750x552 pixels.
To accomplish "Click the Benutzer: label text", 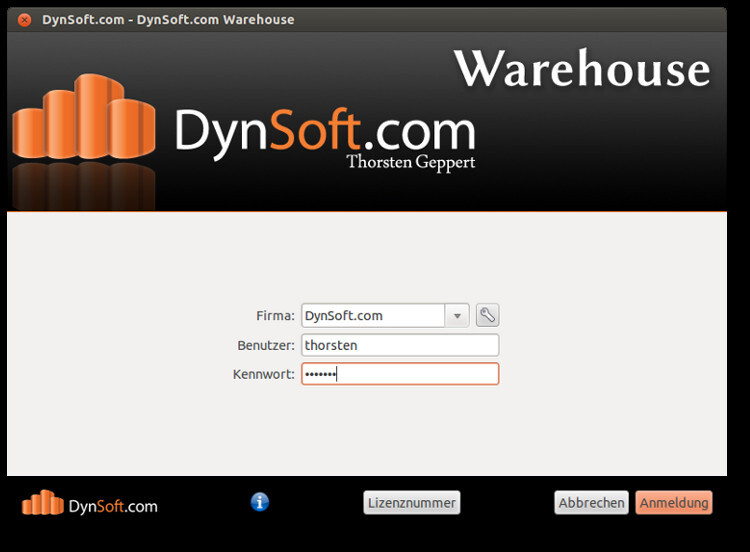I will point(266,345).
